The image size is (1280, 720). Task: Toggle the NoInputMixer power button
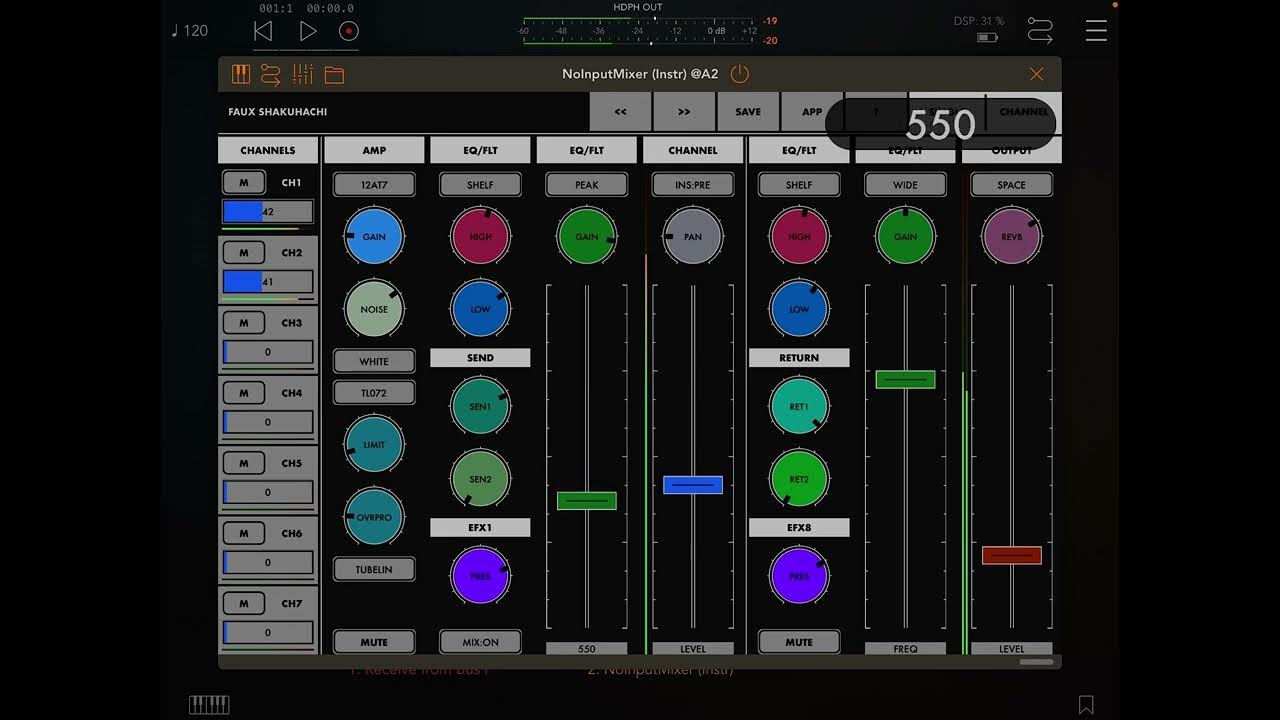(x=740, y=74)
